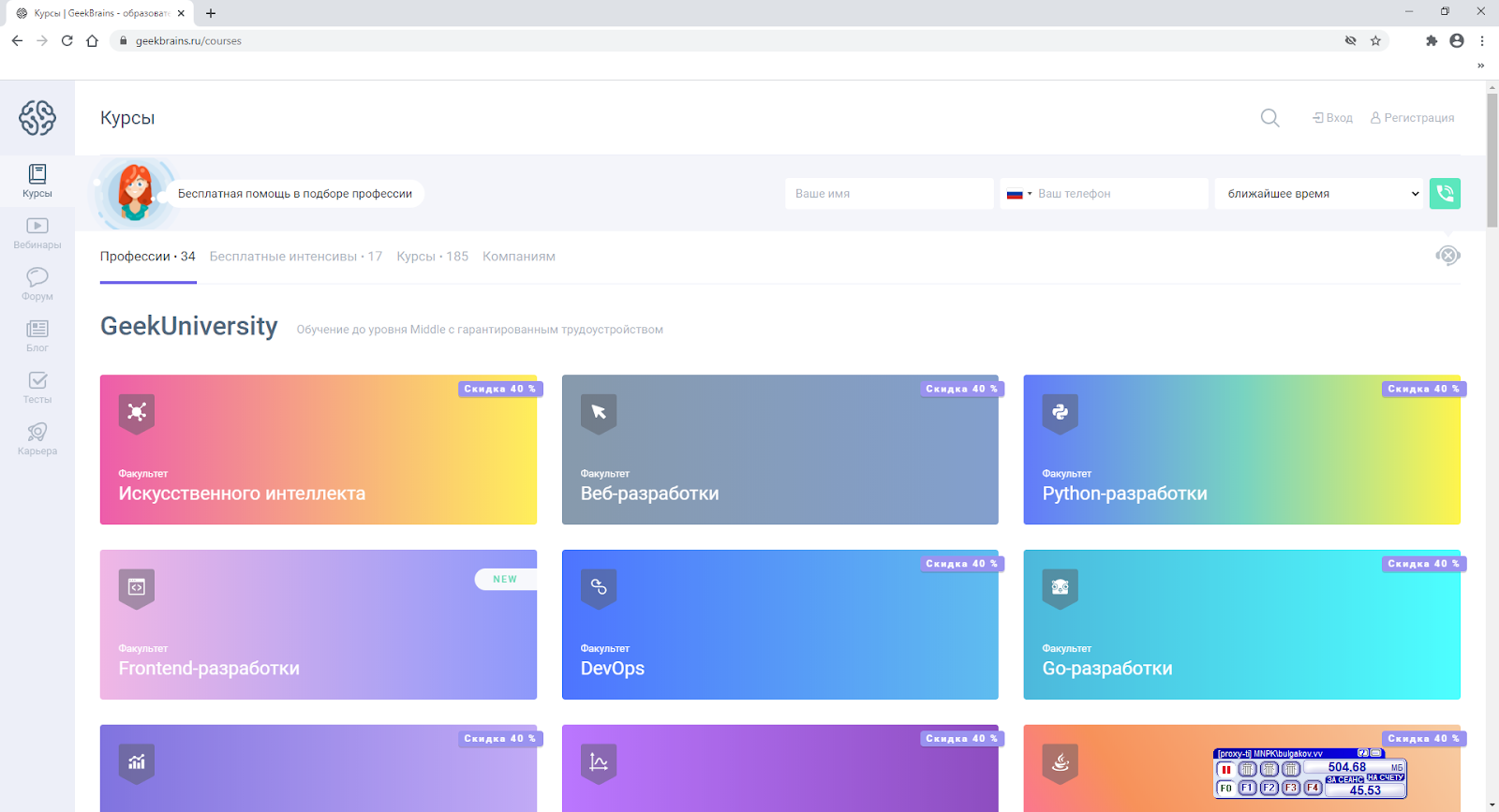Switch to Бесплатные интенсивы · 17 tab
The width and height of the screenshot is (1499, 812).
point(296,257)
